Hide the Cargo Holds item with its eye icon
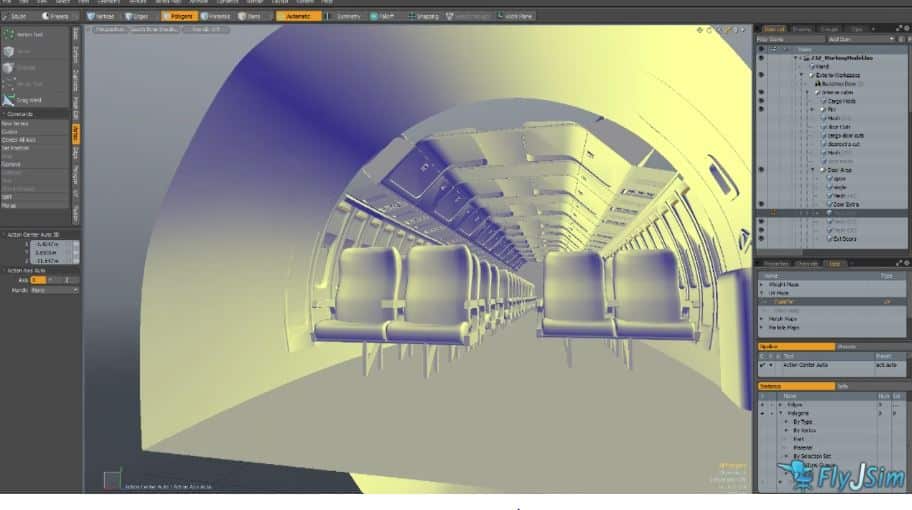 coord(761,101)
